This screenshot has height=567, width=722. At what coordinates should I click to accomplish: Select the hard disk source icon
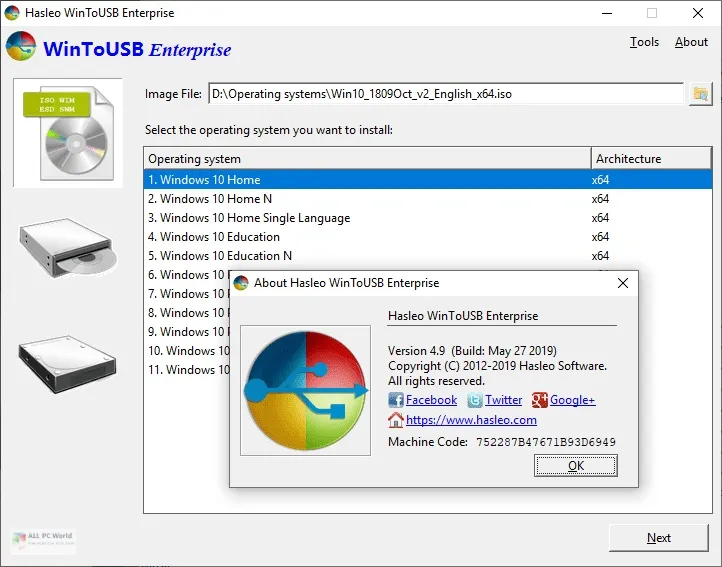68,364
